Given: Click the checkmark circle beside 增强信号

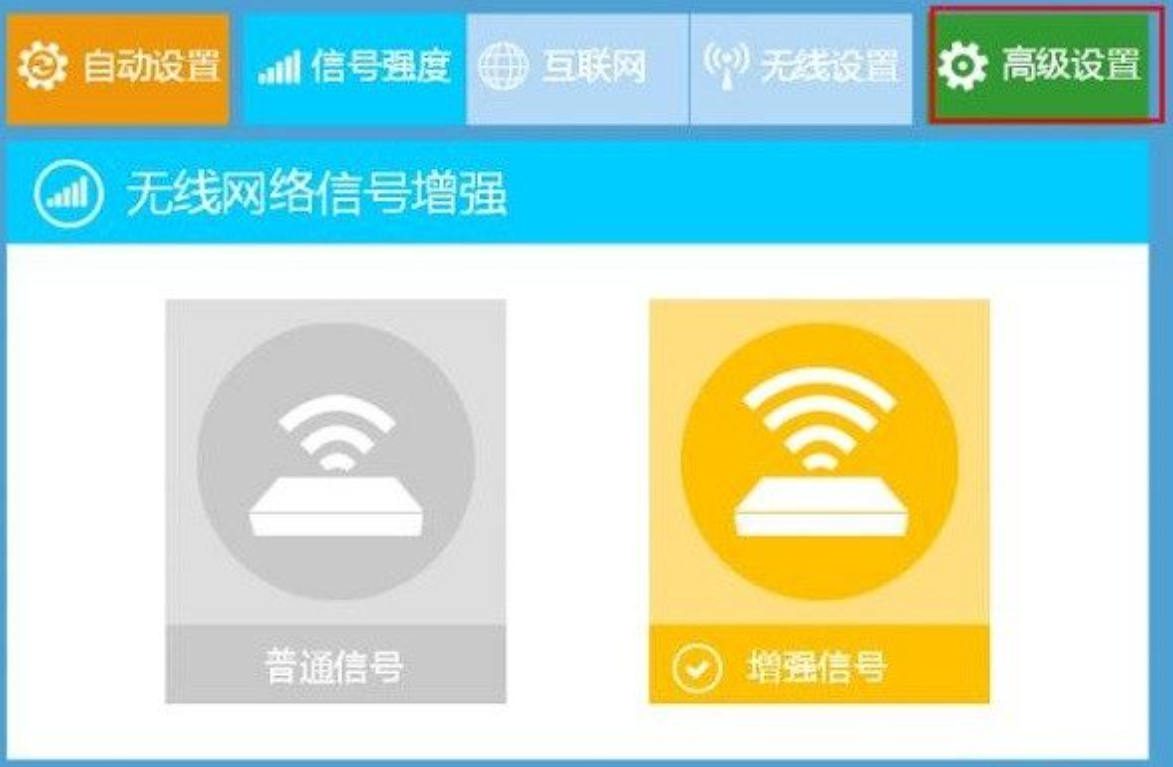Looking at the screenshot, I should [x=697, y=667].
